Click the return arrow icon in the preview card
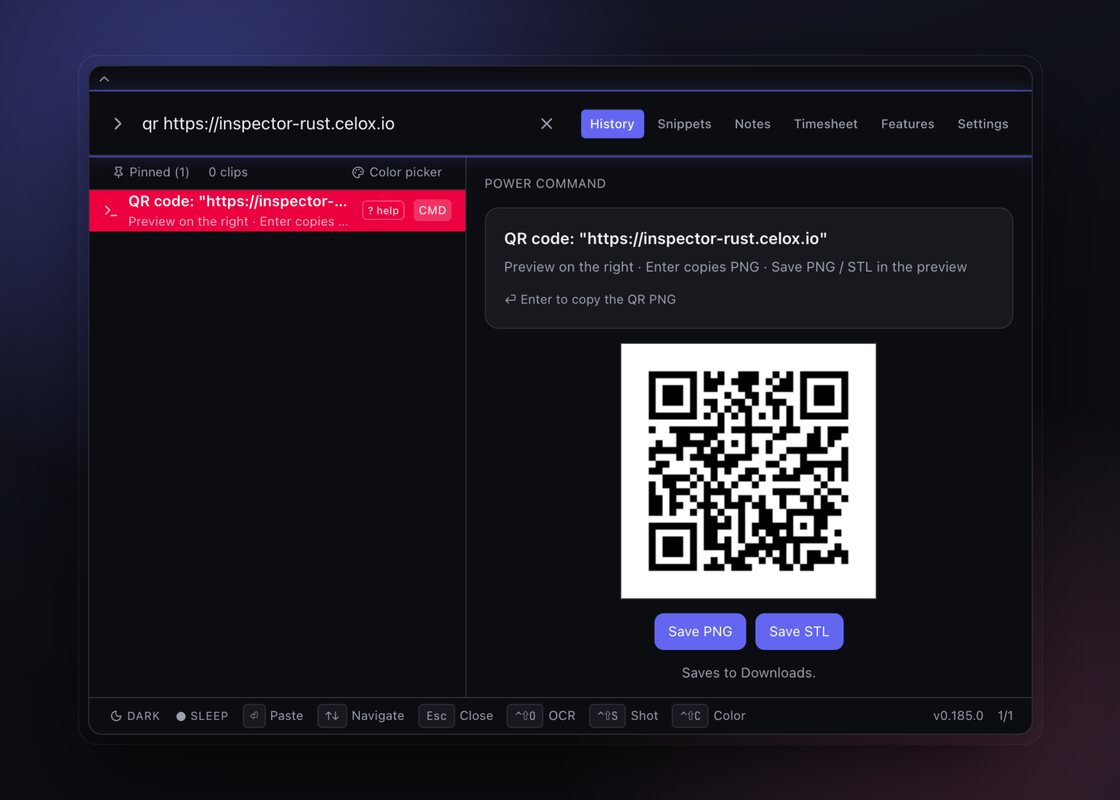This screenshot has width=1120, height=800. [x=510, y=299]
